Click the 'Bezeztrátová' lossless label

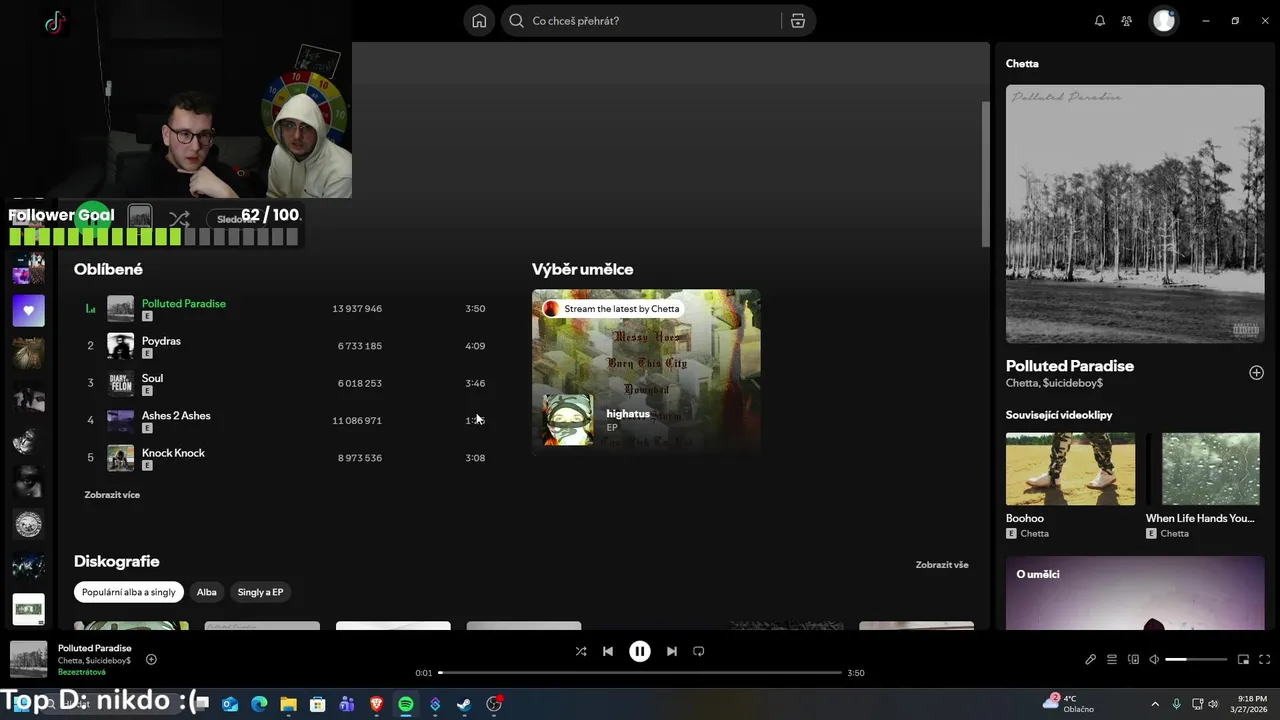pyautogui.click(x=81, y=672)
